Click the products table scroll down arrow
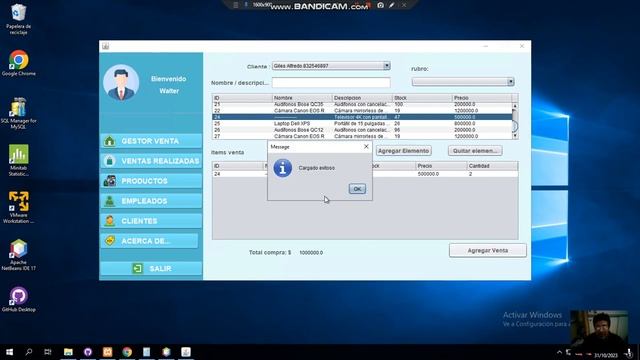 click(515, 136)
